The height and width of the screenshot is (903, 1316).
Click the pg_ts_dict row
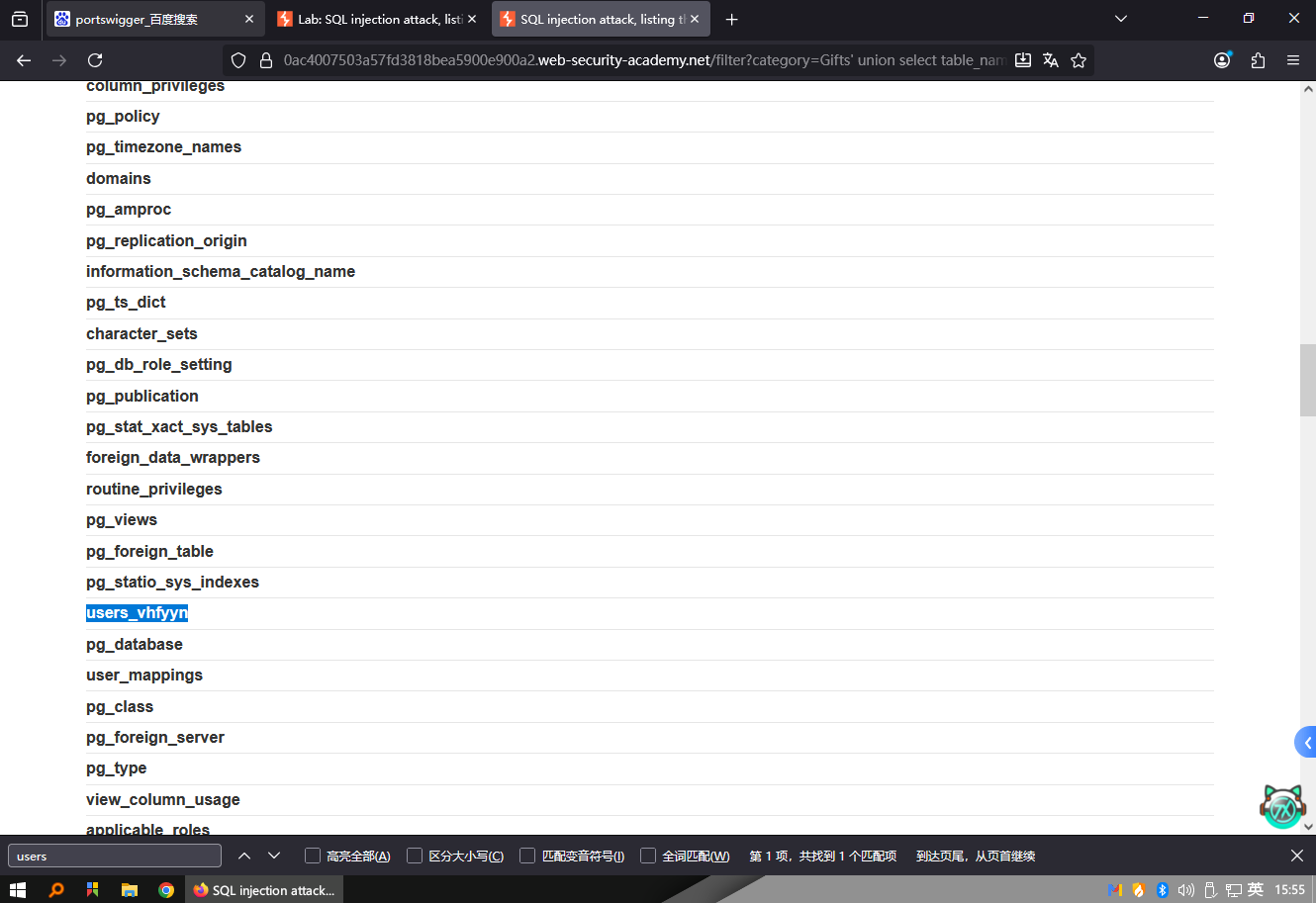coord(649,303)
